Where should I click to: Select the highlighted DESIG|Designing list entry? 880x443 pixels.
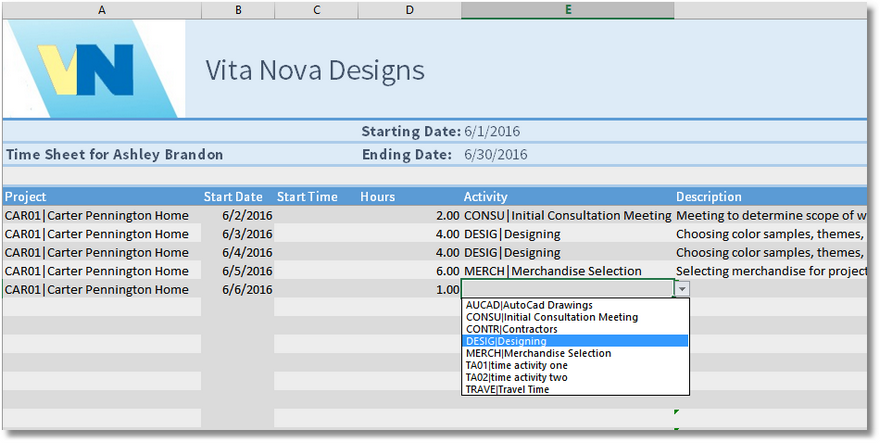click(x=575, y=341)
